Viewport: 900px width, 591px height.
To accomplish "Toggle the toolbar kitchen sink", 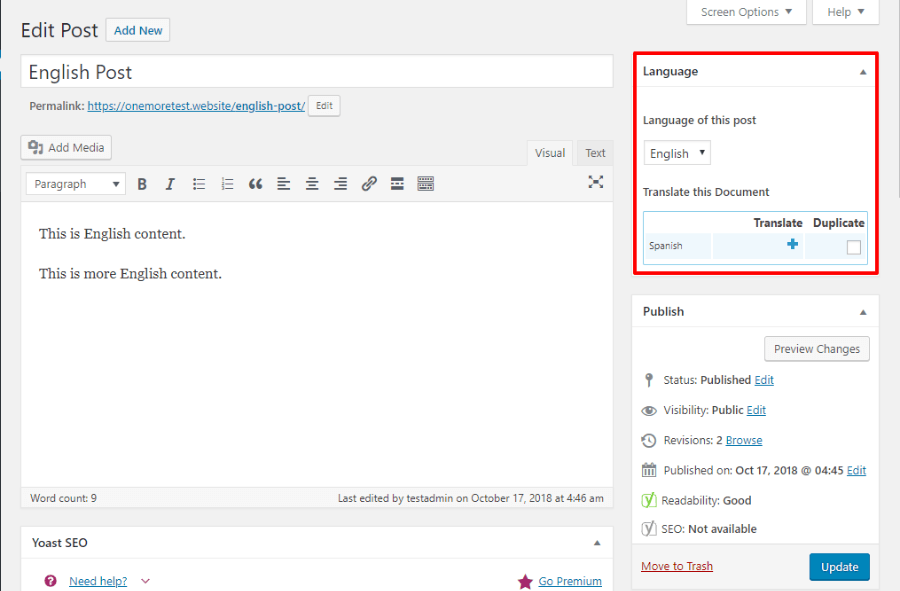I will (426, 184).
